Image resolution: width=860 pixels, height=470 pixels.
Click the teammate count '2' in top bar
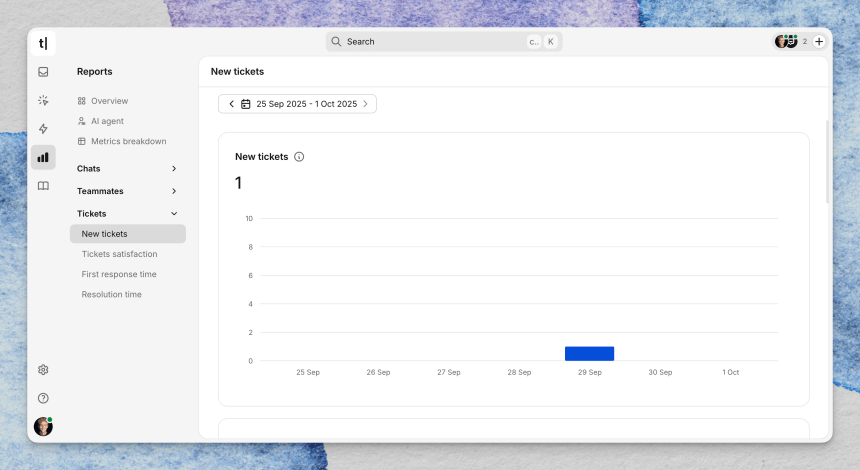coord(805,42)
